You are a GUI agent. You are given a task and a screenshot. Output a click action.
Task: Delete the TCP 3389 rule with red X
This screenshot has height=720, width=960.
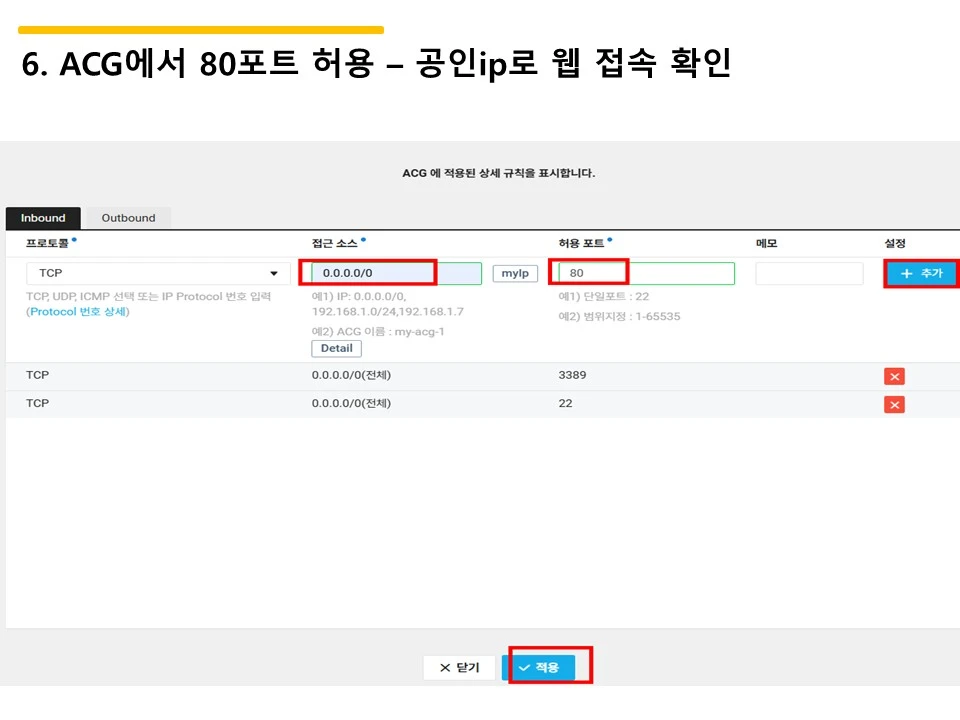coord(893,376)
